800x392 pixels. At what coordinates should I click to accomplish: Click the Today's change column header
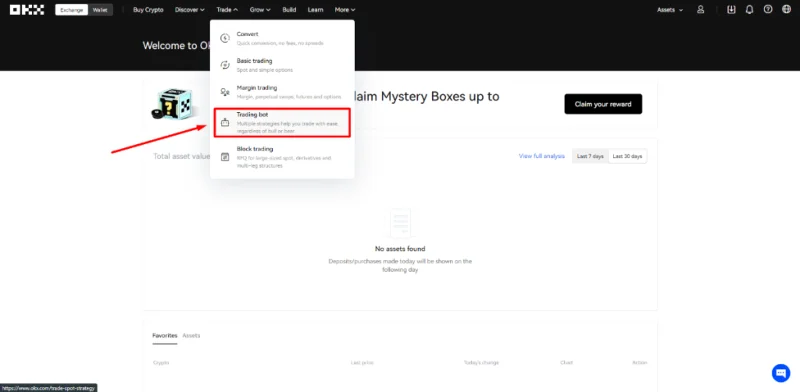[x=481, y=363]
